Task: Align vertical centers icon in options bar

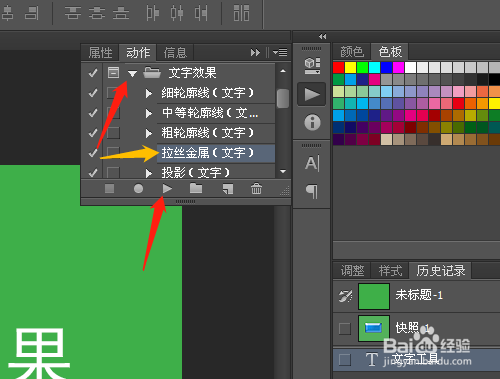Action: [x=97, y=13]
